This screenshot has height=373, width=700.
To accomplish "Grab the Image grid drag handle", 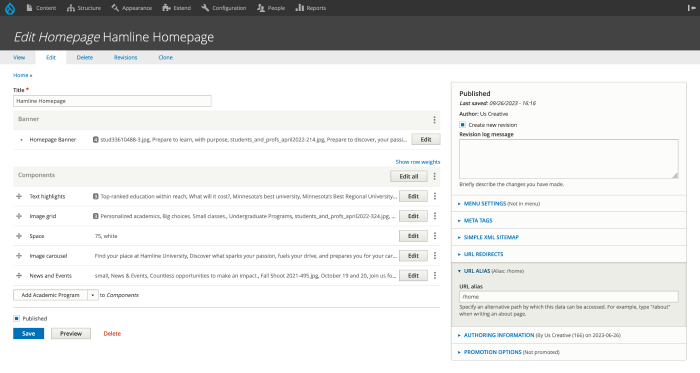I will point(19,216).
